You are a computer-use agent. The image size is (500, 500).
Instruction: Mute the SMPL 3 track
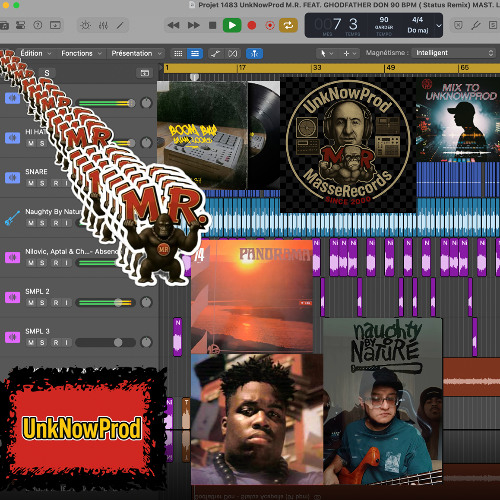tap(31, 343)
